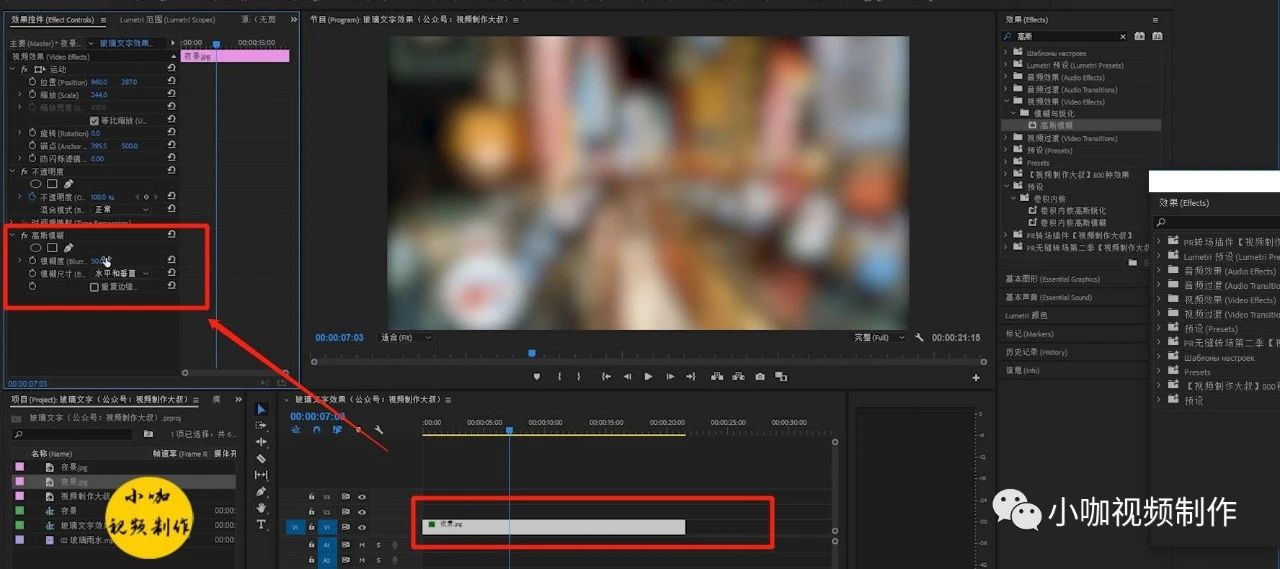The image size is (1280, 569).
Task: Open the blend mode dropdown
Action: [120, 210]
